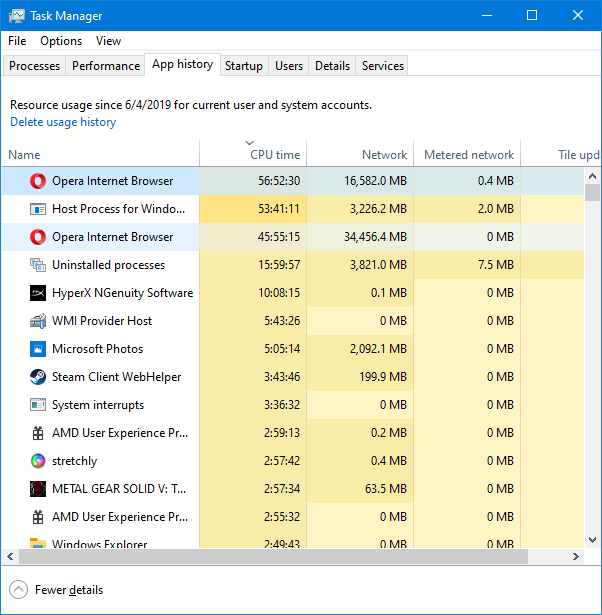Sort by the Network column header
The width and height of the screenshot is (602, 615).
360,153
